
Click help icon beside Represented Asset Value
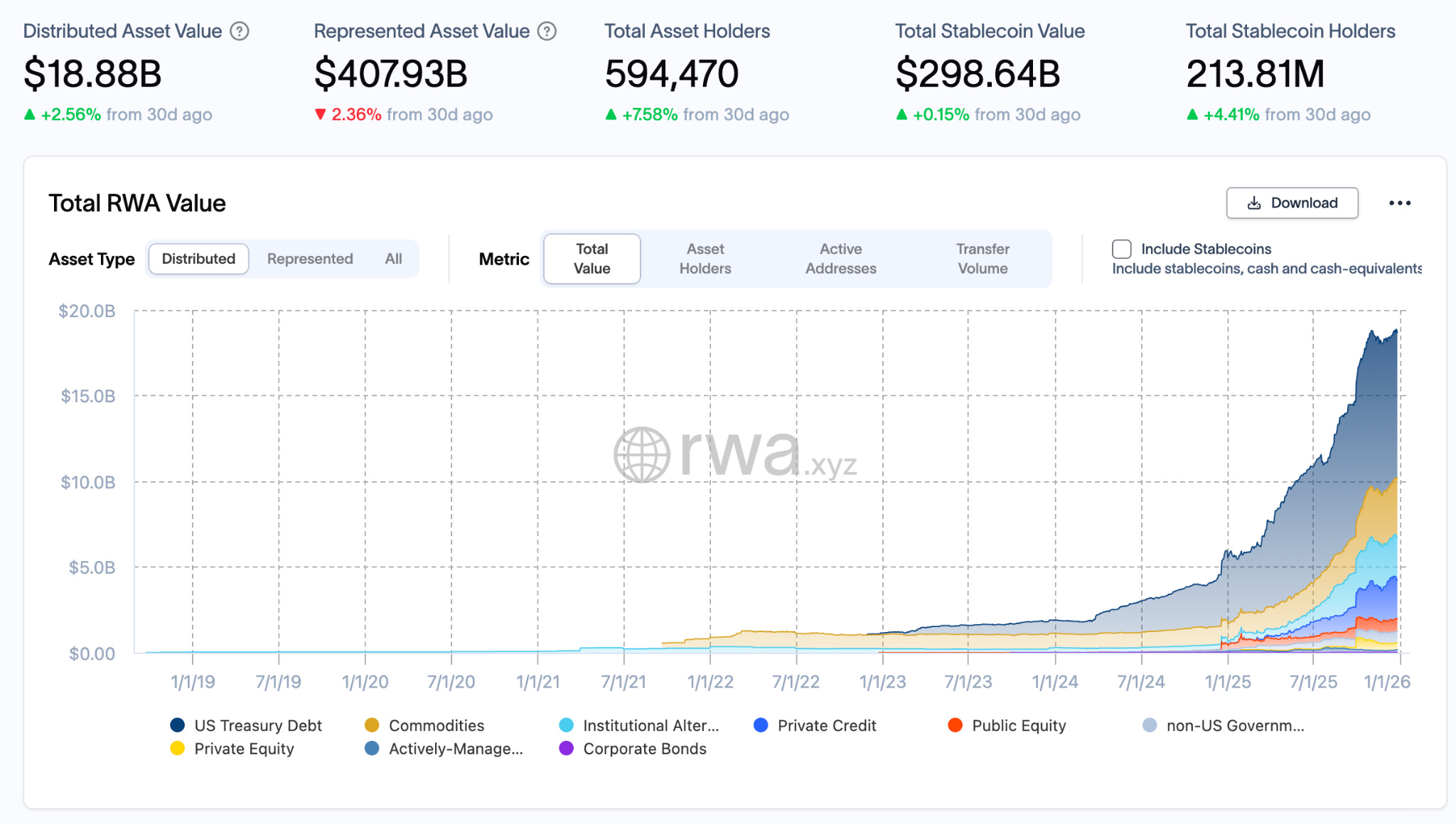click(x=547, y=31)
